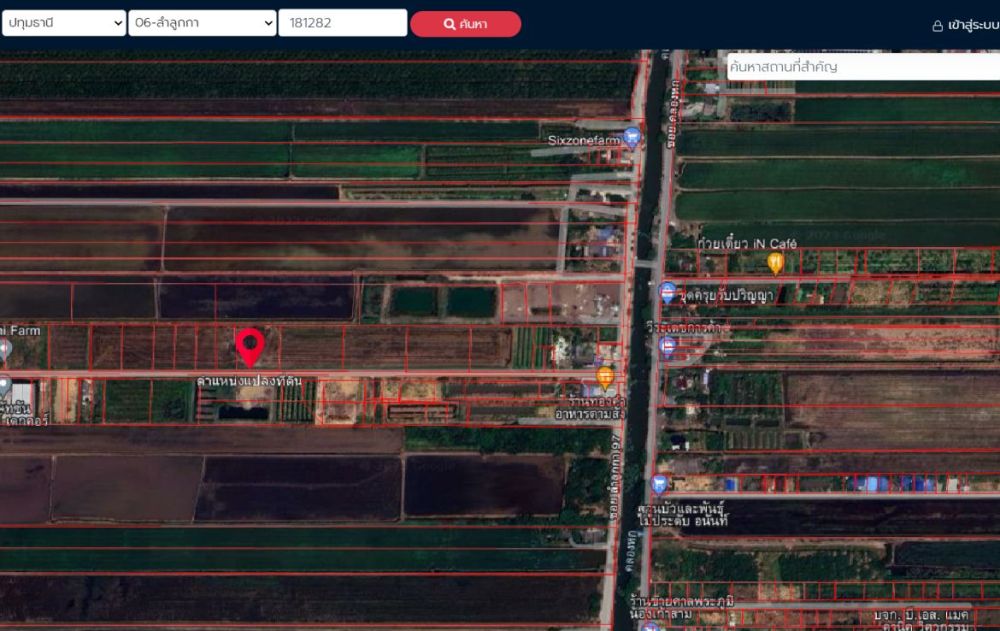
Task: Focus the ค้นหาสถานที่สำคัญ place search box
Action: (860, 67)
